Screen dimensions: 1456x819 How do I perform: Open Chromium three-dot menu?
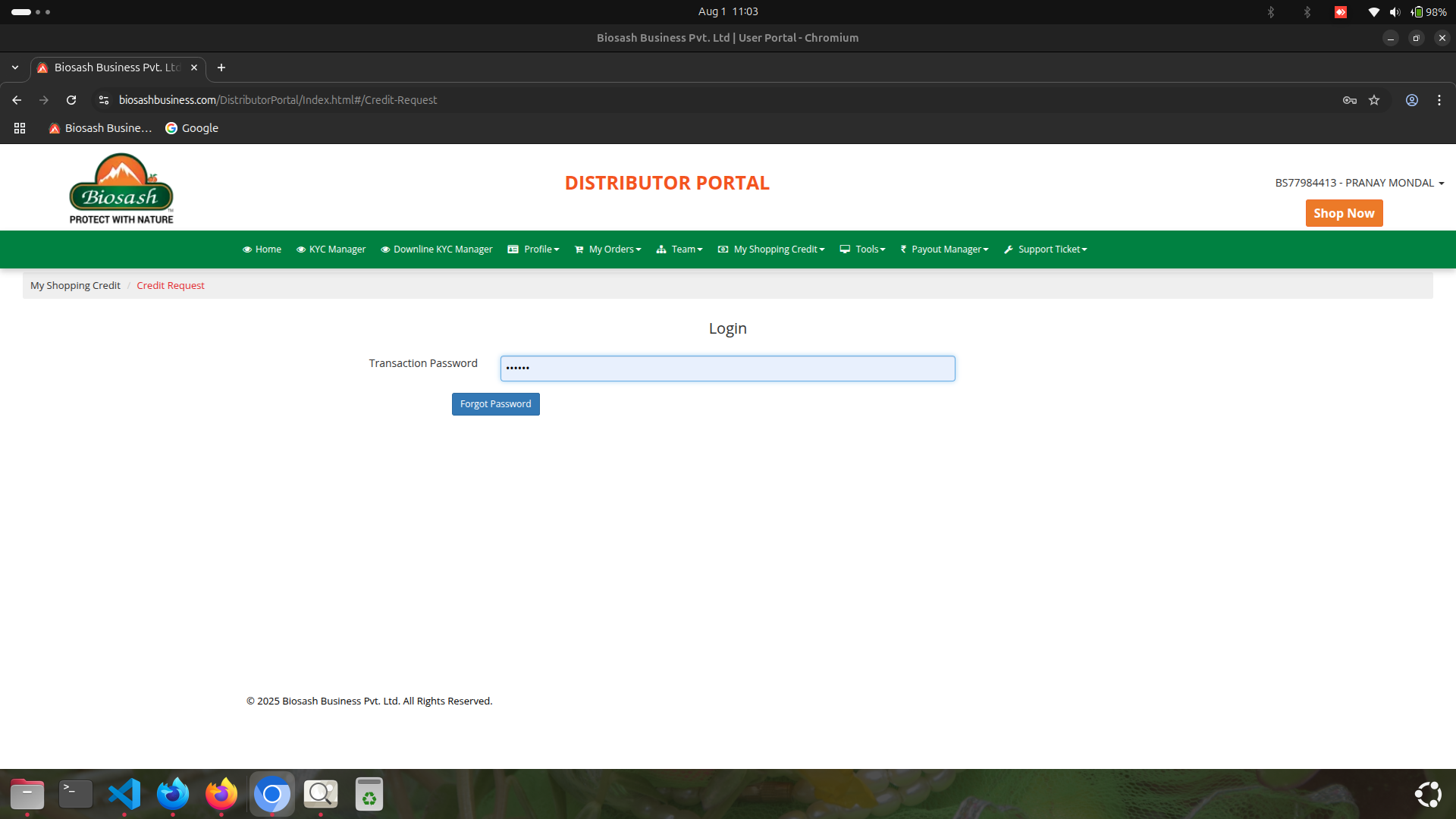pos(1439,100)
